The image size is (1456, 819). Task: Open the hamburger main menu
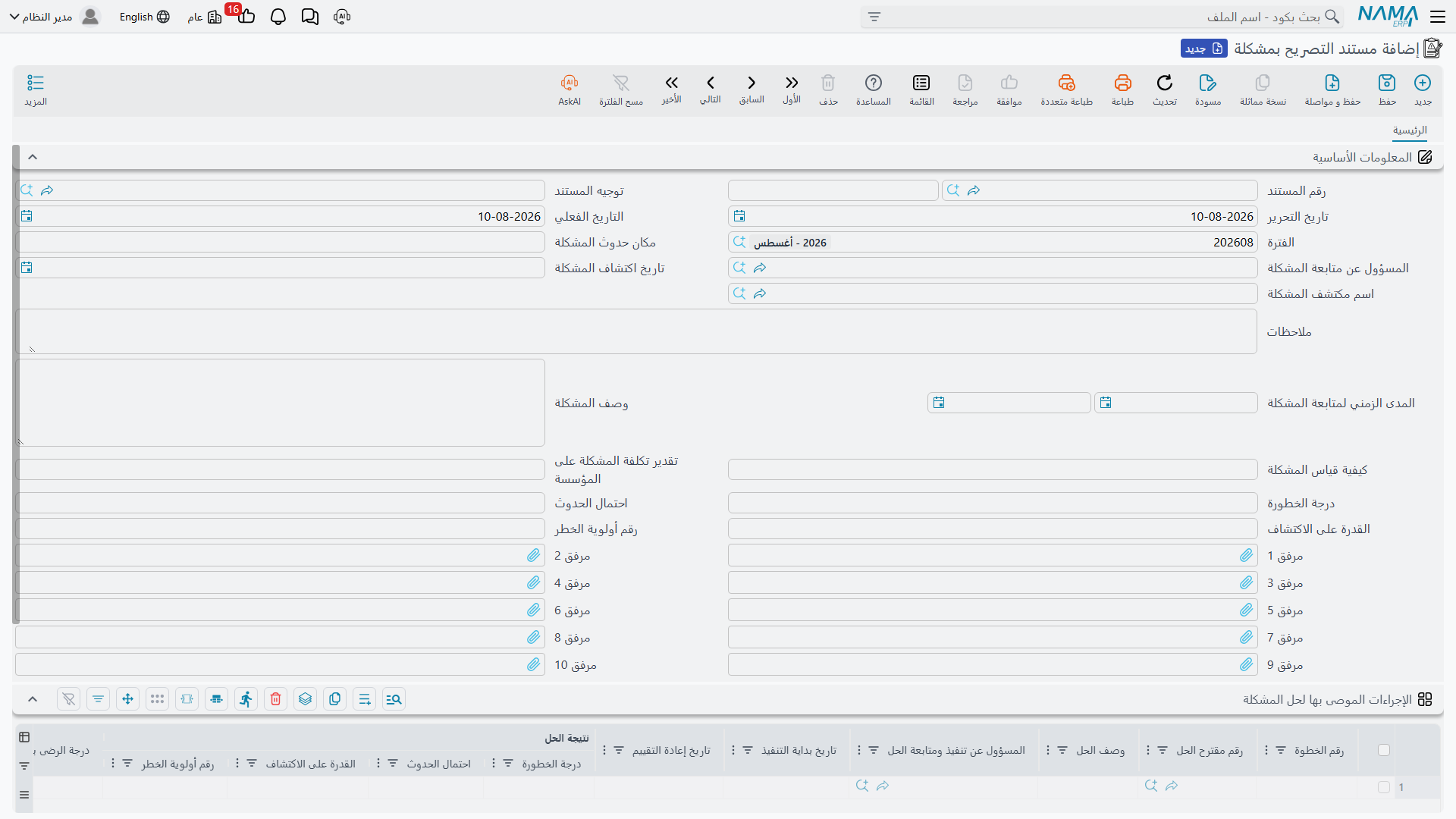pyautogui.click(x=1437, y=16)
